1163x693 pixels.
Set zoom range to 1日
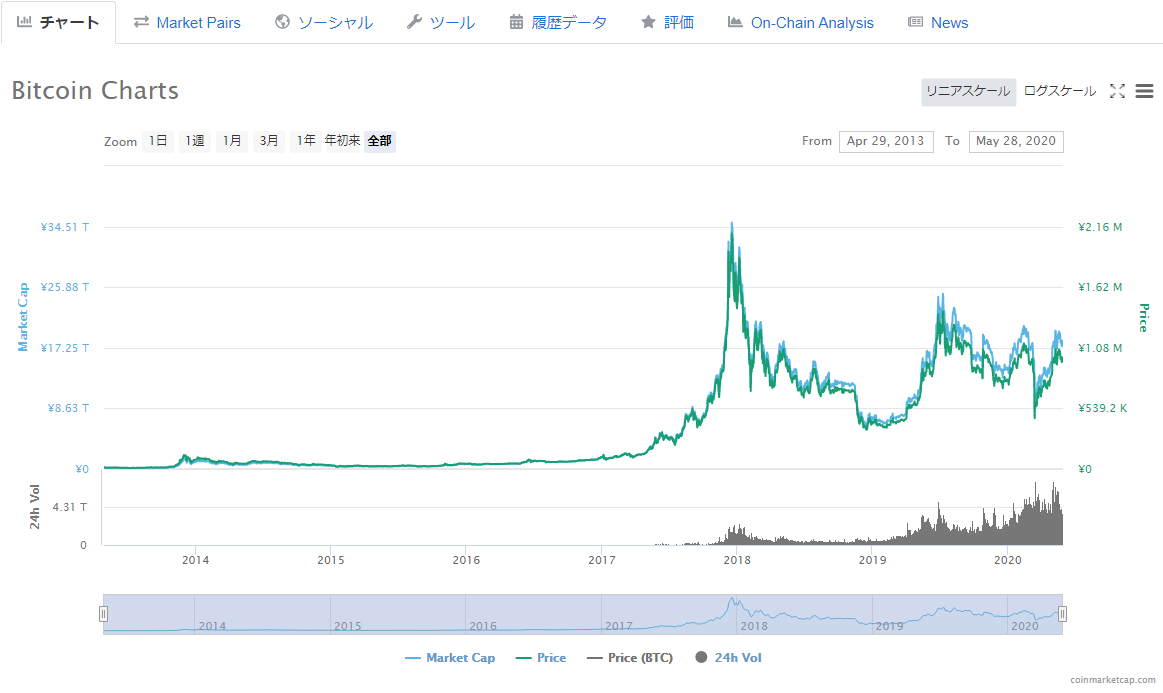[158, 141]
